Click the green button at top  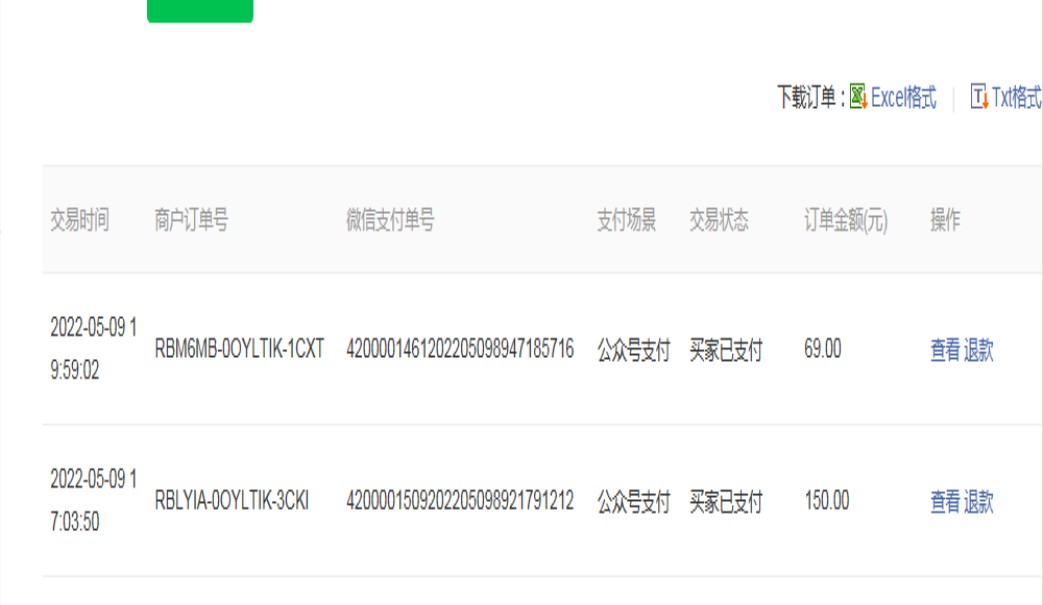coord(200,10)
